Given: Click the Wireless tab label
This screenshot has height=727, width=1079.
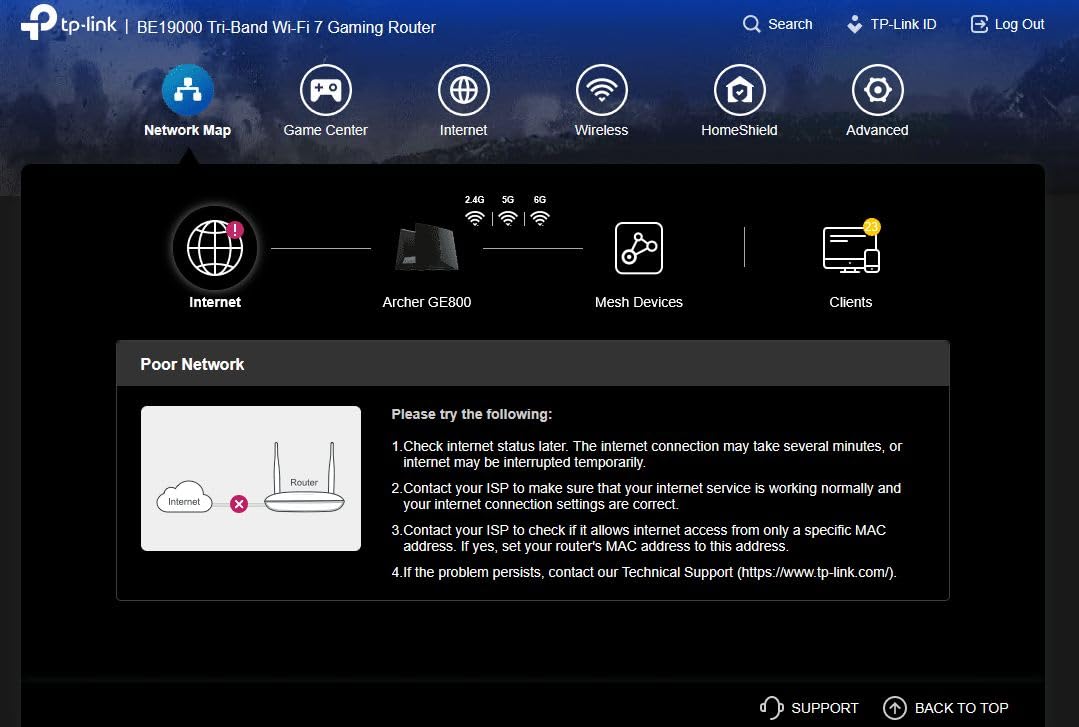Looking at the screenshot, I should [601, 130].
